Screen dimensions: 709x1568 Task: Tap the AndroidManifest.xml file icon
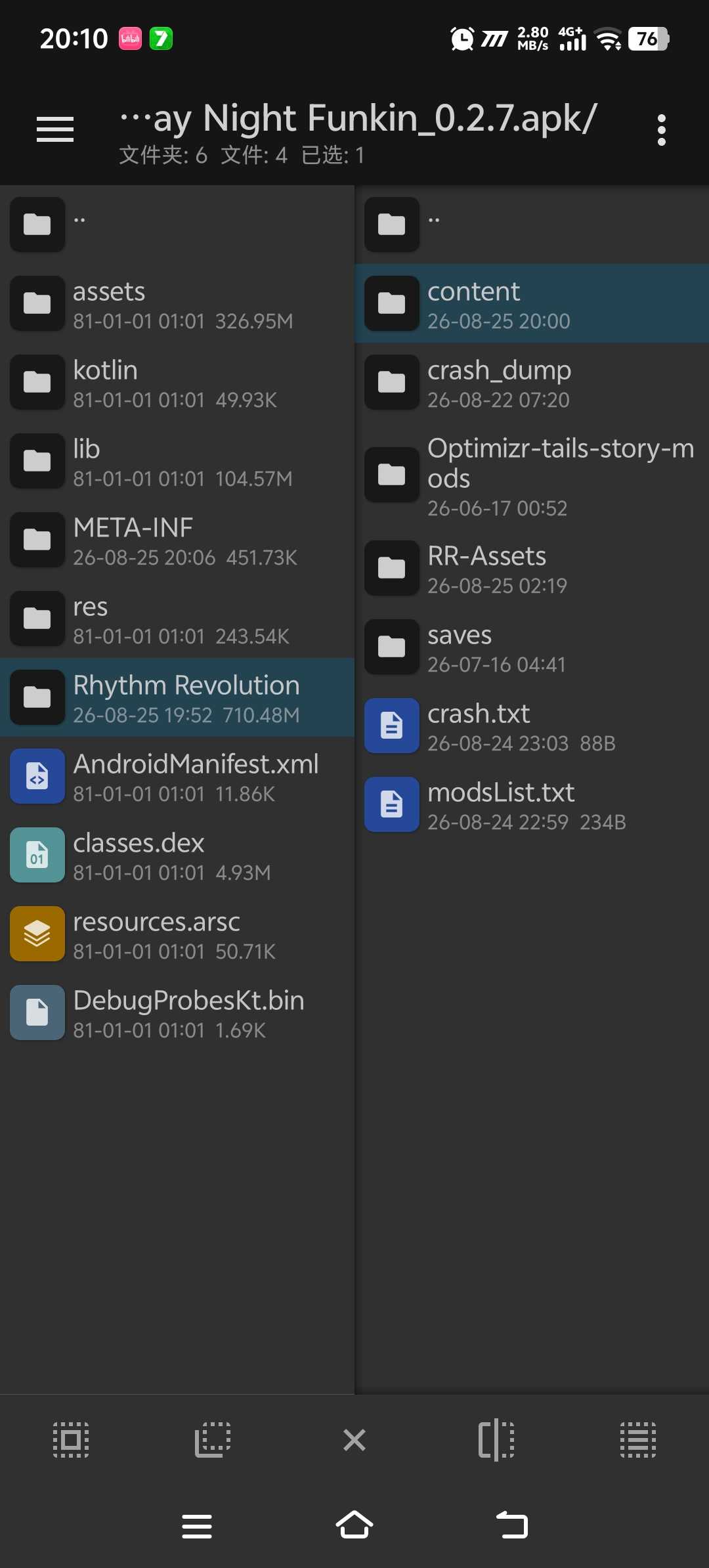point(37,776)
